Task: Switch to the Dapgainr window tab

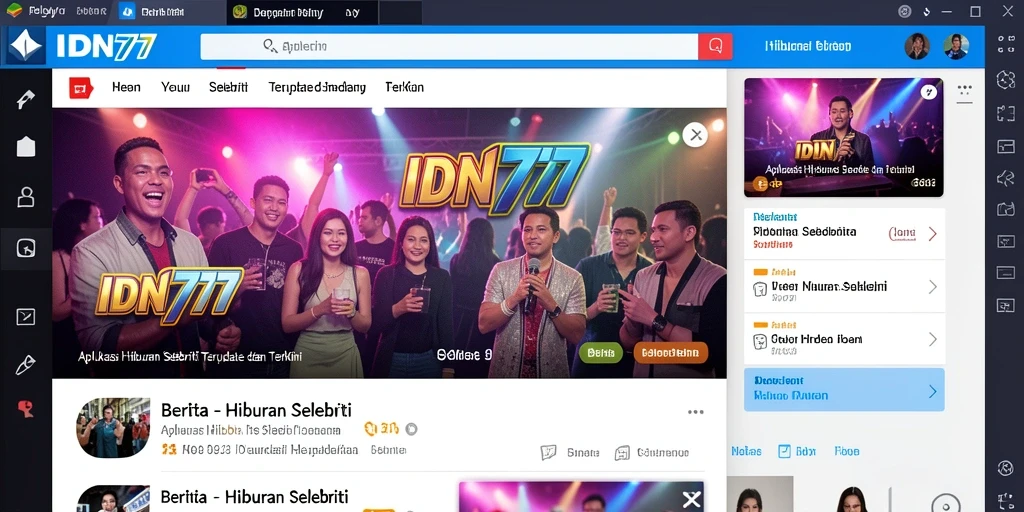Action: pyautogui.click(x=302, y=12)
